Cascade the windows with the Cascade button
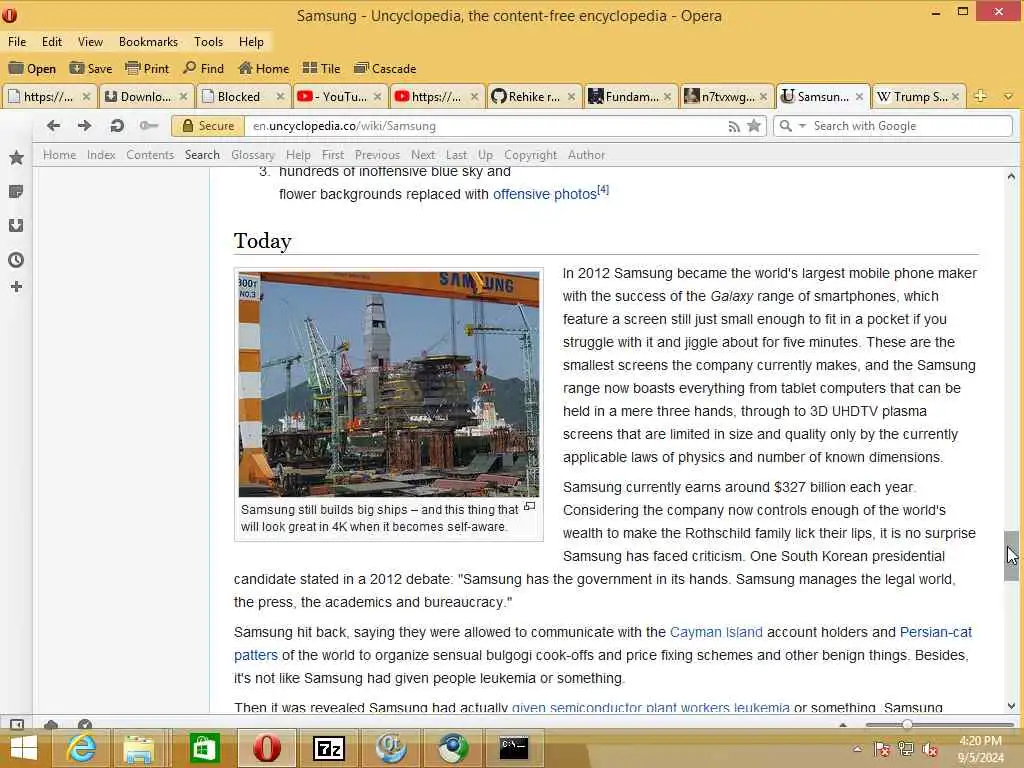 tap(385, 69)
